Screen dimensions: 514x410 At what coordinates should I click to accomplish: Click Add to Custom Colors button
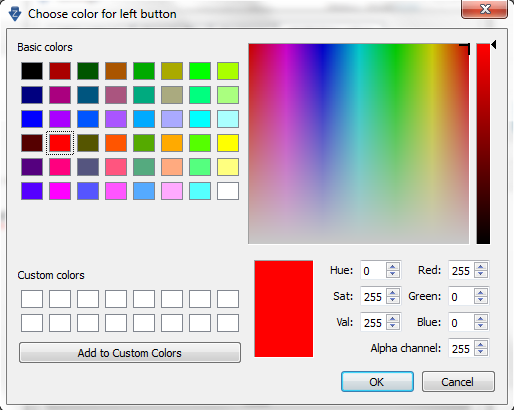coord(130,353)
